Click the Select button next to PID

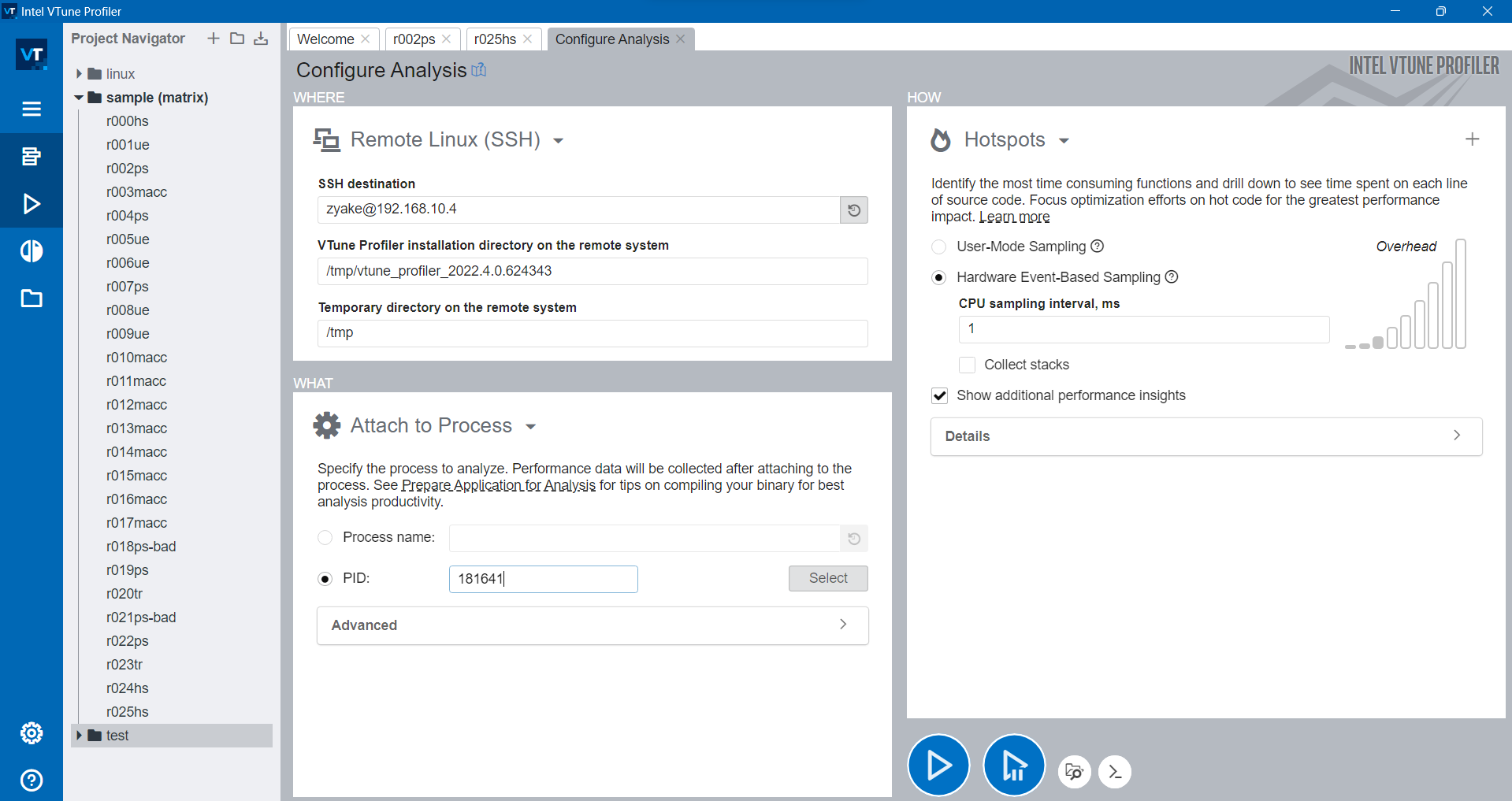[x=828, y=578]
